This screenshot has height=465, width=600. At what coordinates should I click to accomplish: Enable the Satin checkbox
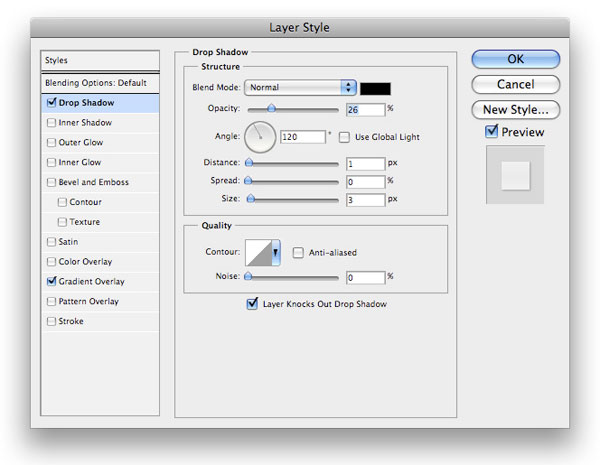click(x=51, y=242)
